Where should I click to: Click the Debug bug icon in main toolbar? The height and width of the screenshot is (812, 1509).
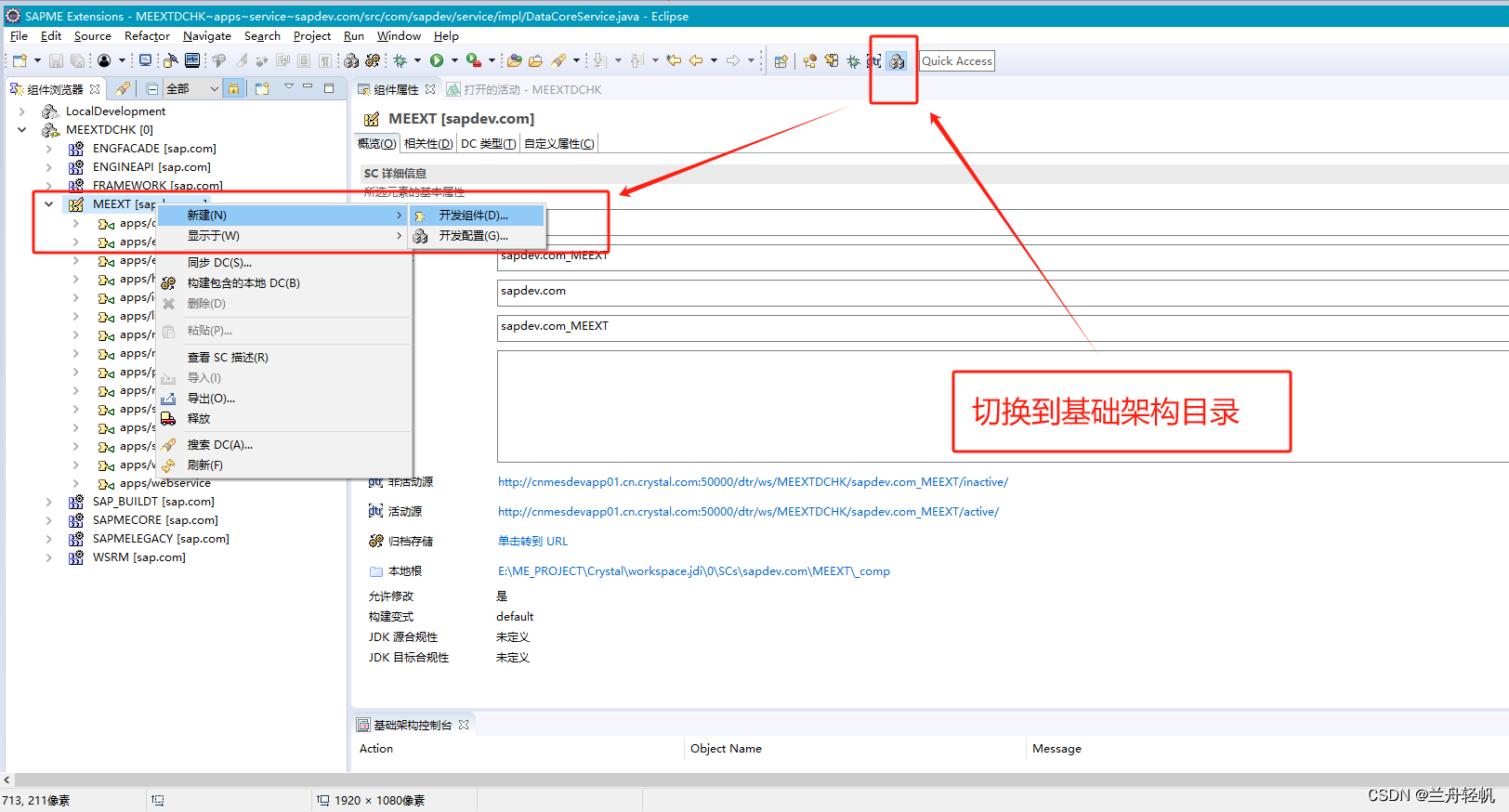tap(400, 60)
